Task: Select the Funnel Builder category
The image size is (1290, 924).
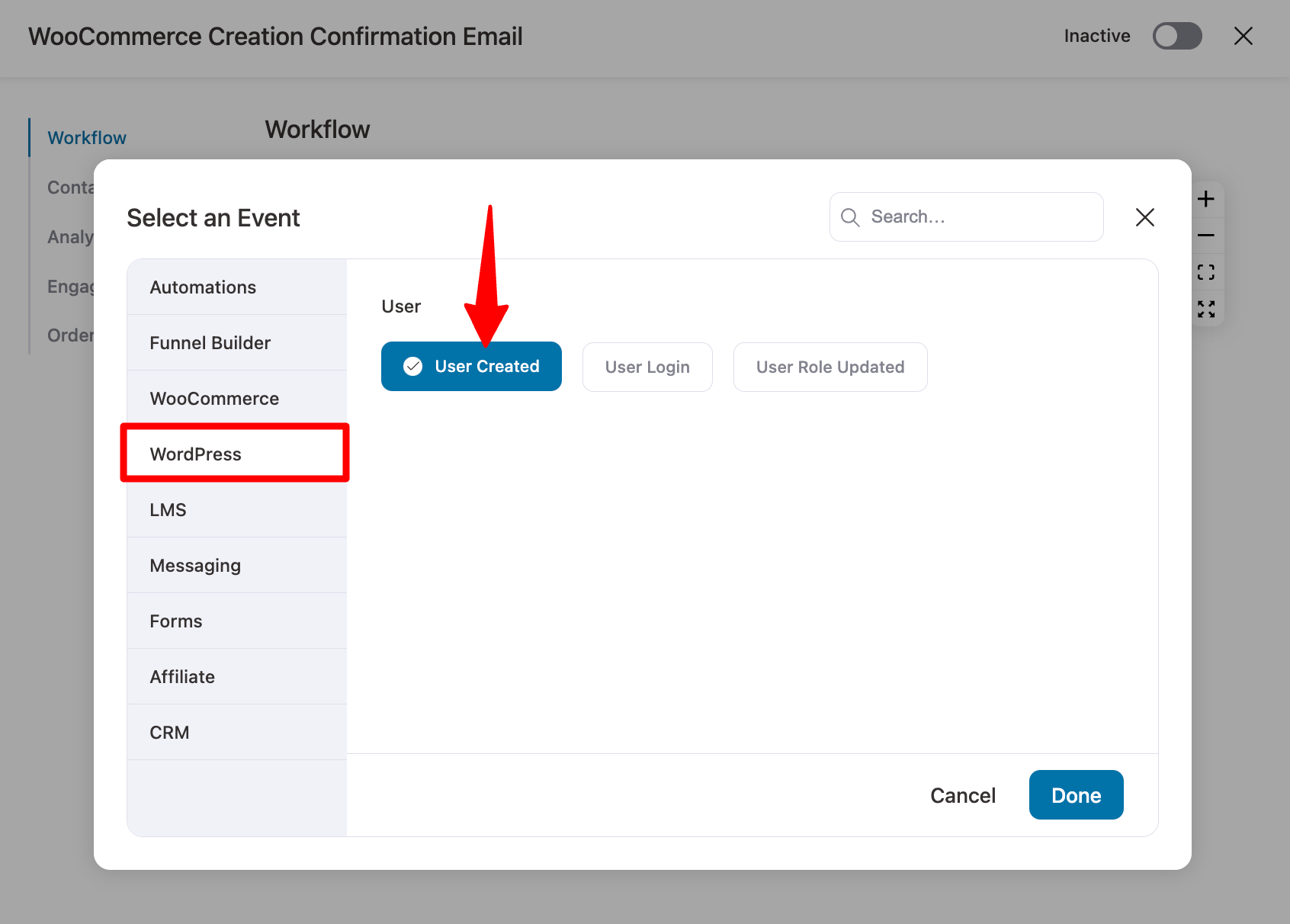Action: click(237, 343)
